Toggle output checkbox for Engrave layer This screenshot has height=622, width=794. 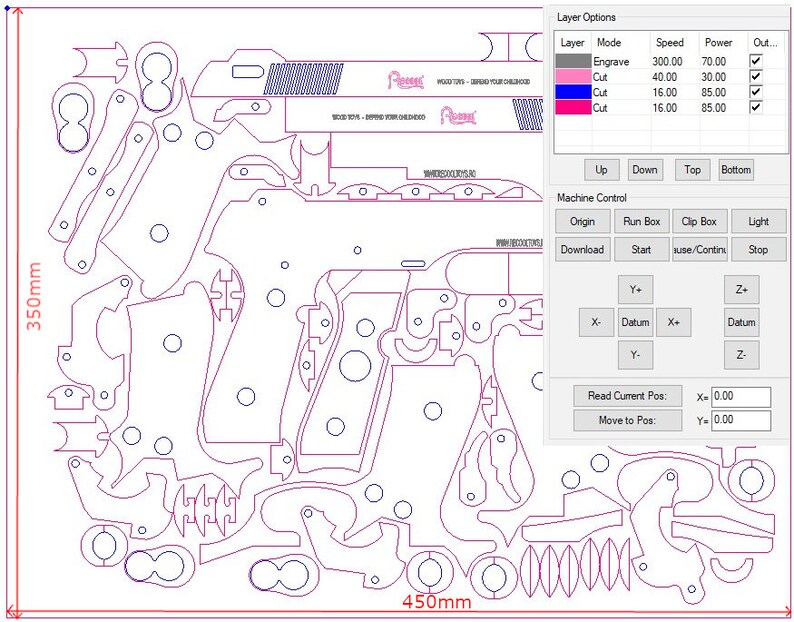[756, 61]
